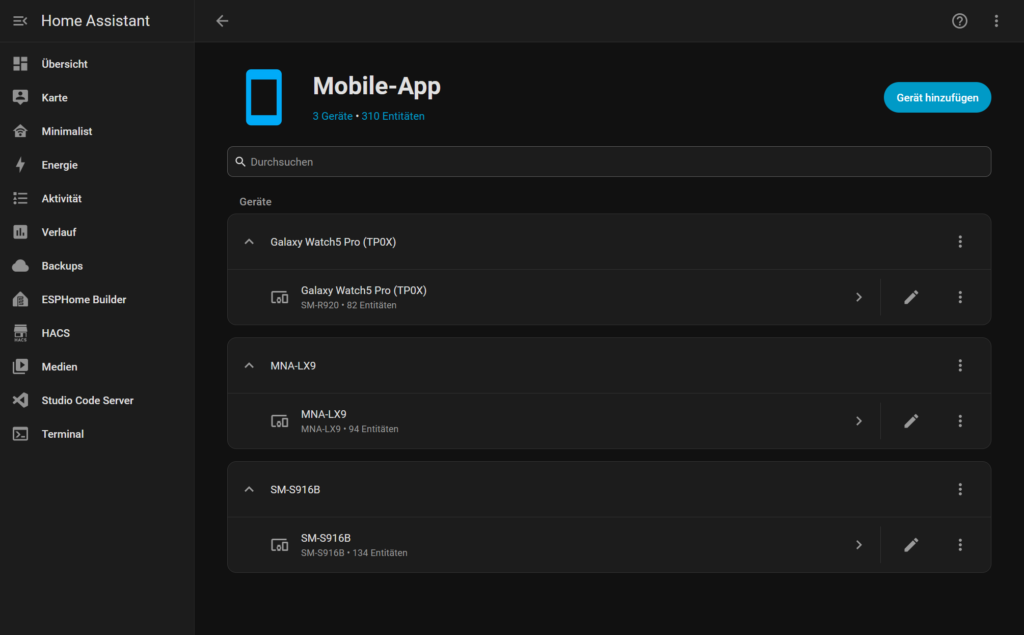1024x635 pixels.
Task: Click the device icon in 94 Entitäten row
Action: click(x=280, y=421)
